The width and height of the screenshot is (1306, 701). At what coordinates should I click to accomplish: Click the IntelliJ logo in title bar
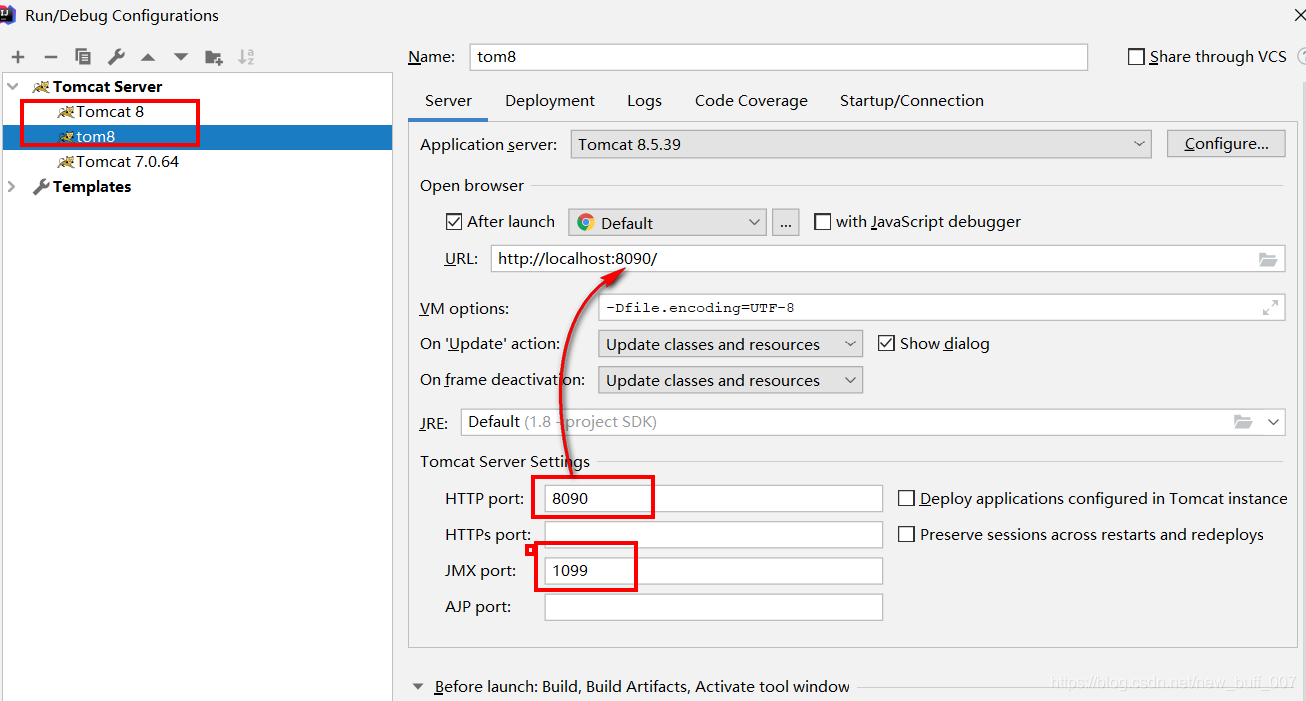[8, 14]
